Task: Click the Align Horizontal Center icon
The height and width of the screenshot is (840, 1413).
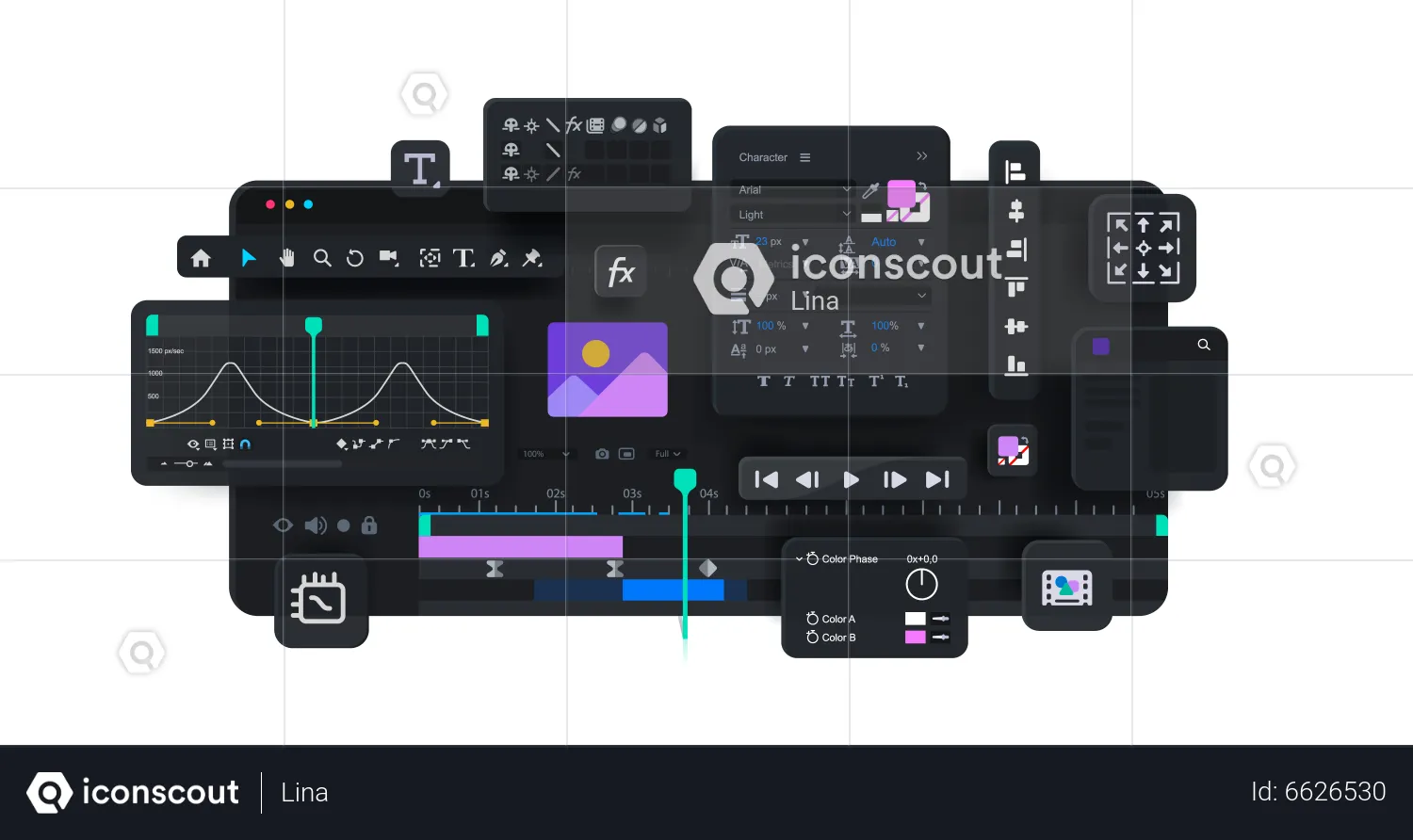Action: pyautogui.click(x=1015, y=211)
